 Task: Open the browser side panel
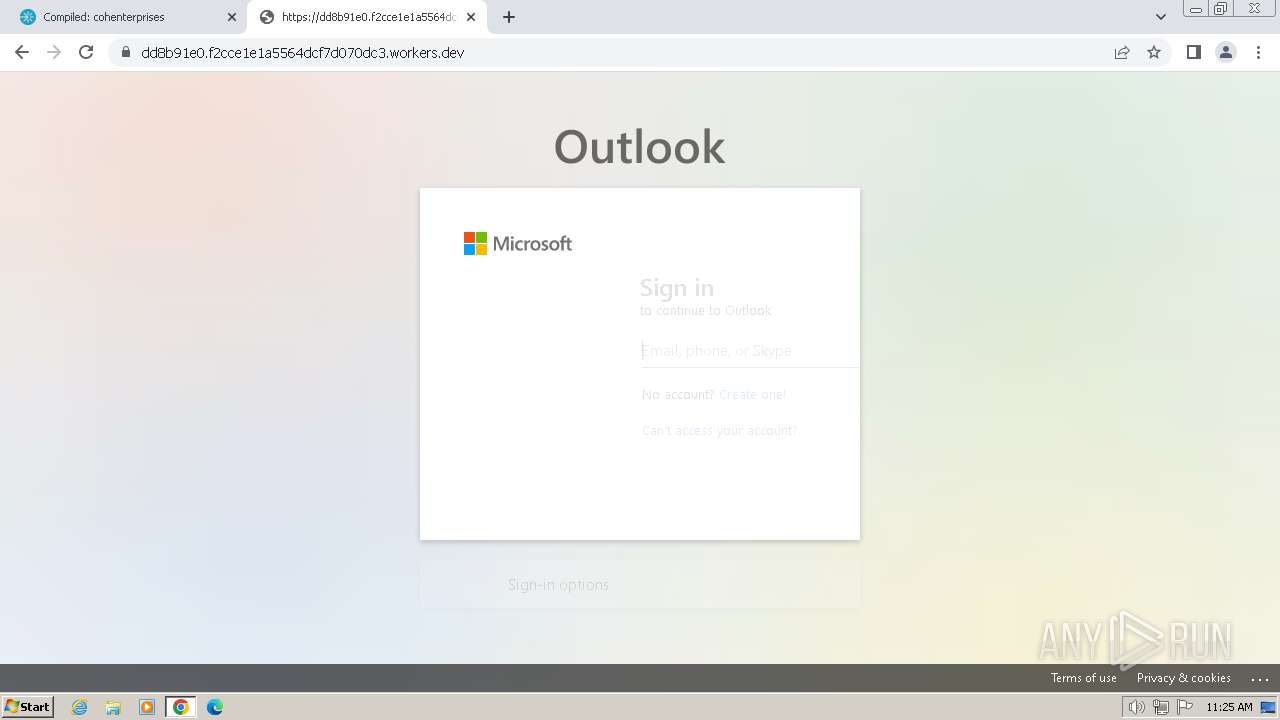[x=1193, y=52]
